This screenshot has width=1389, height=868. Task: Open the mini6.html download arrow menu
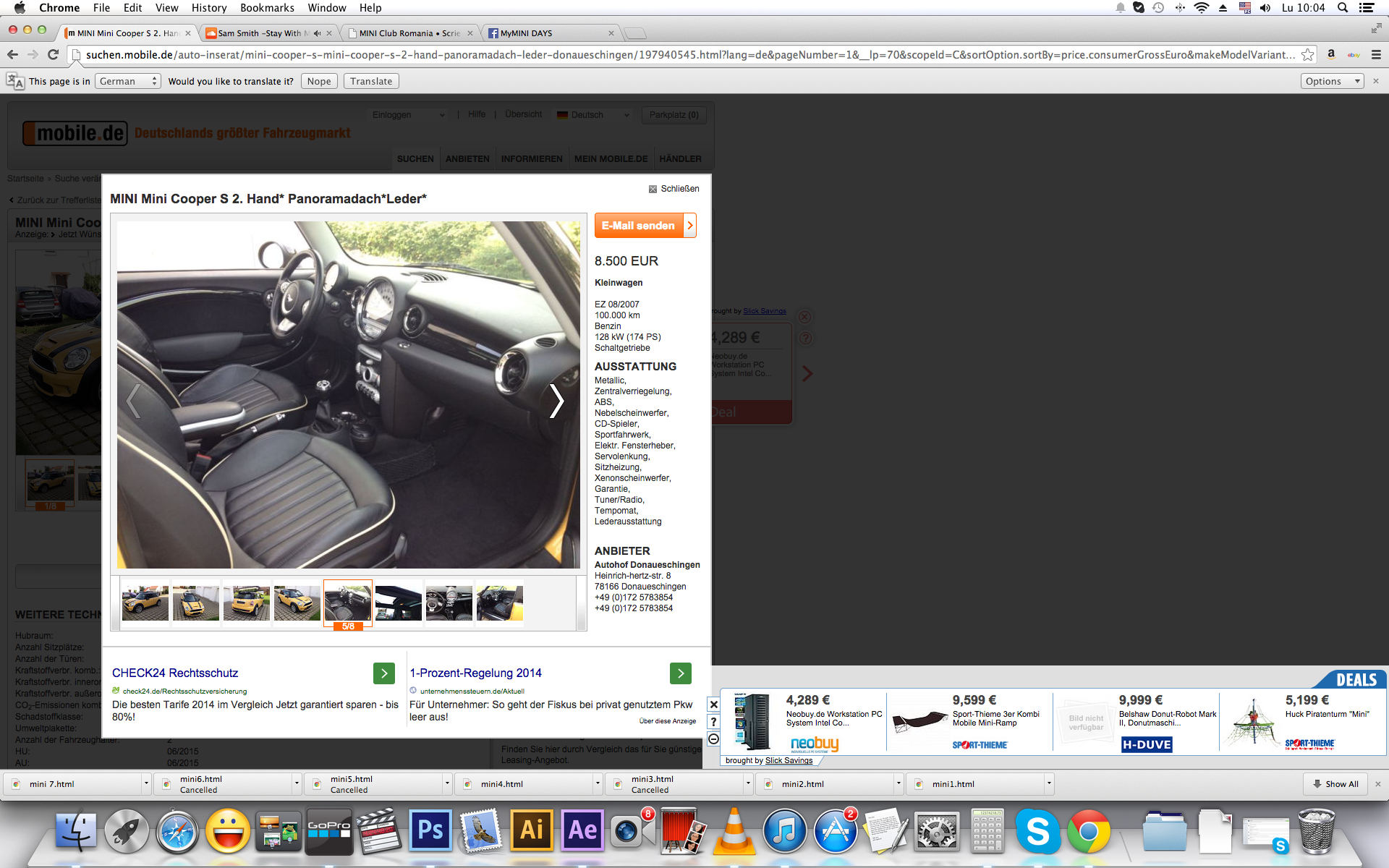tap(297, 783)
